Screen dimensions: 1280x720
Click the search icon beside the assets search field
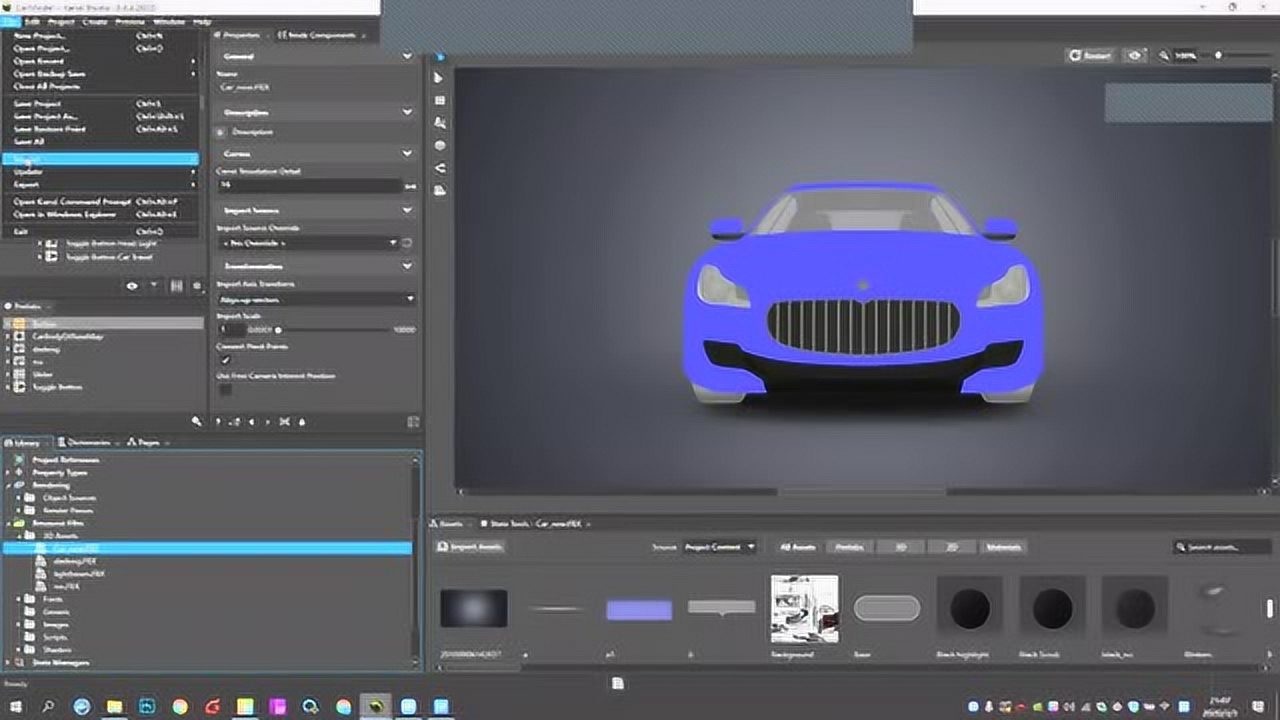(1182, 547)
